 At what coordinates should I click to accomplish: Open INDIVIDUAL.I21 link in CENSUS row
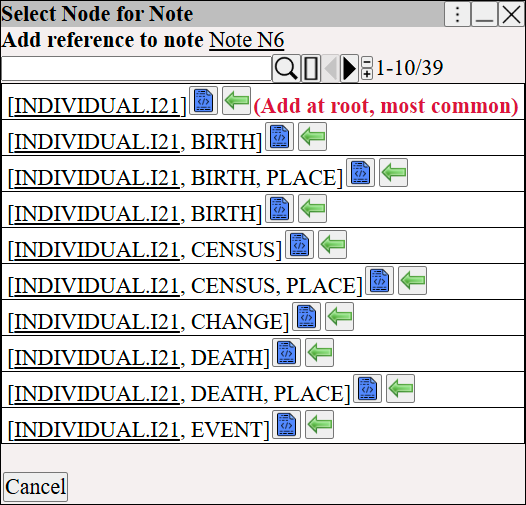(x=97, y=249)
